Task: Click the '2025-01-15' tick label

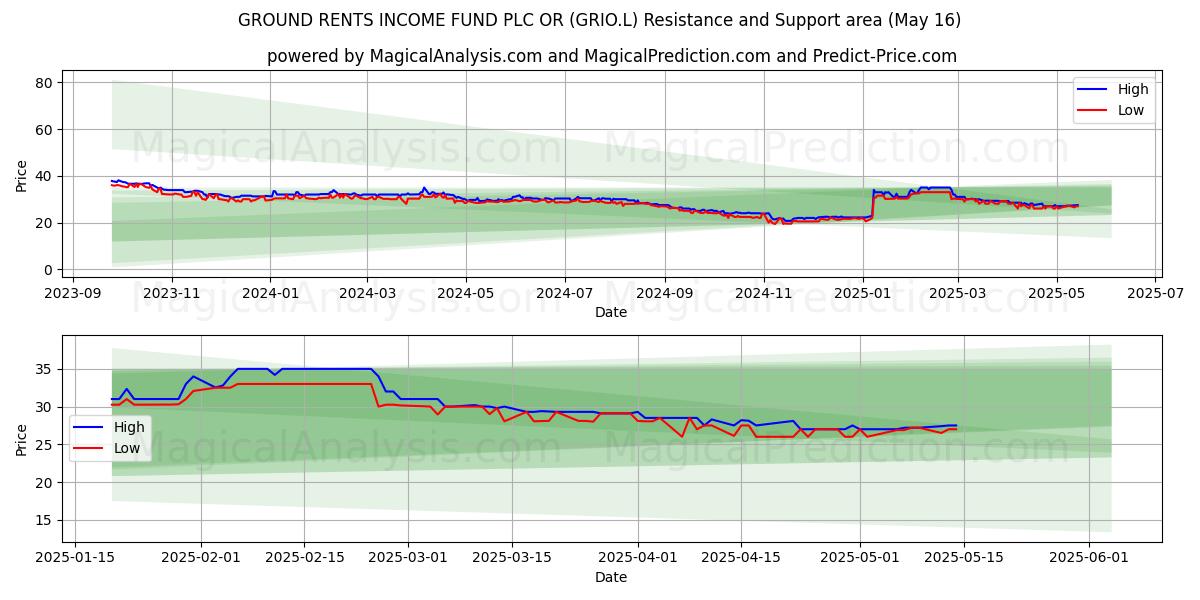Action: 76,558
